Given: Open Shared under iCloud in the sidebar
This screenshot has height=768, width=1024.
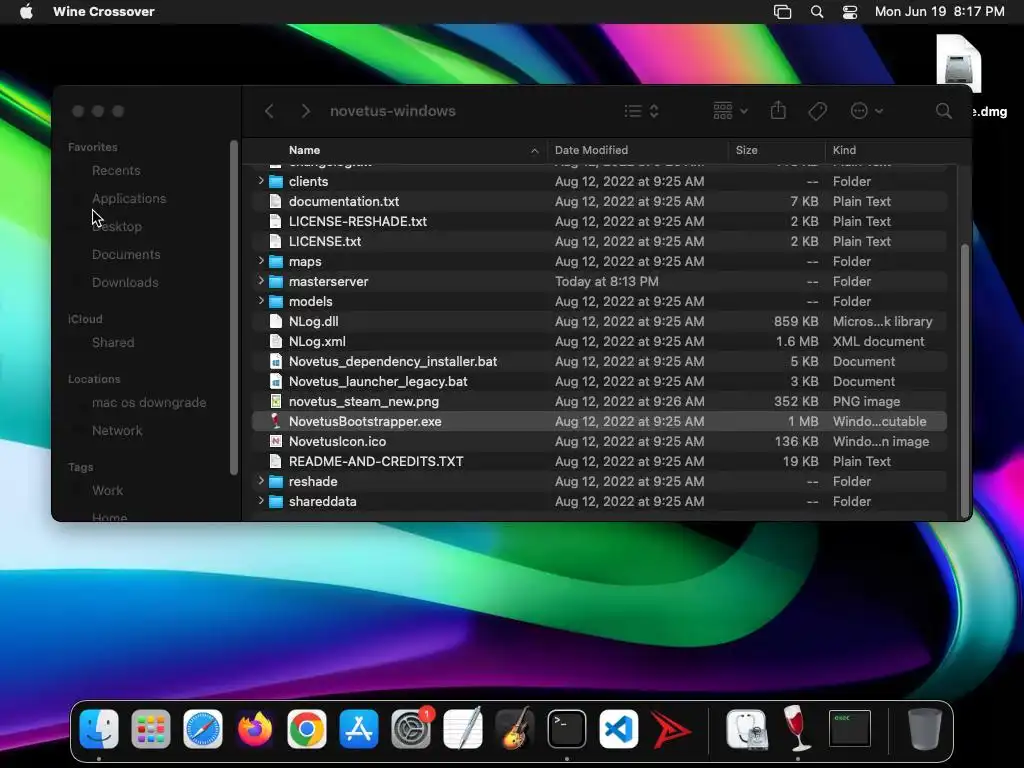Looking at the screenshot, I should click(113, 343).
